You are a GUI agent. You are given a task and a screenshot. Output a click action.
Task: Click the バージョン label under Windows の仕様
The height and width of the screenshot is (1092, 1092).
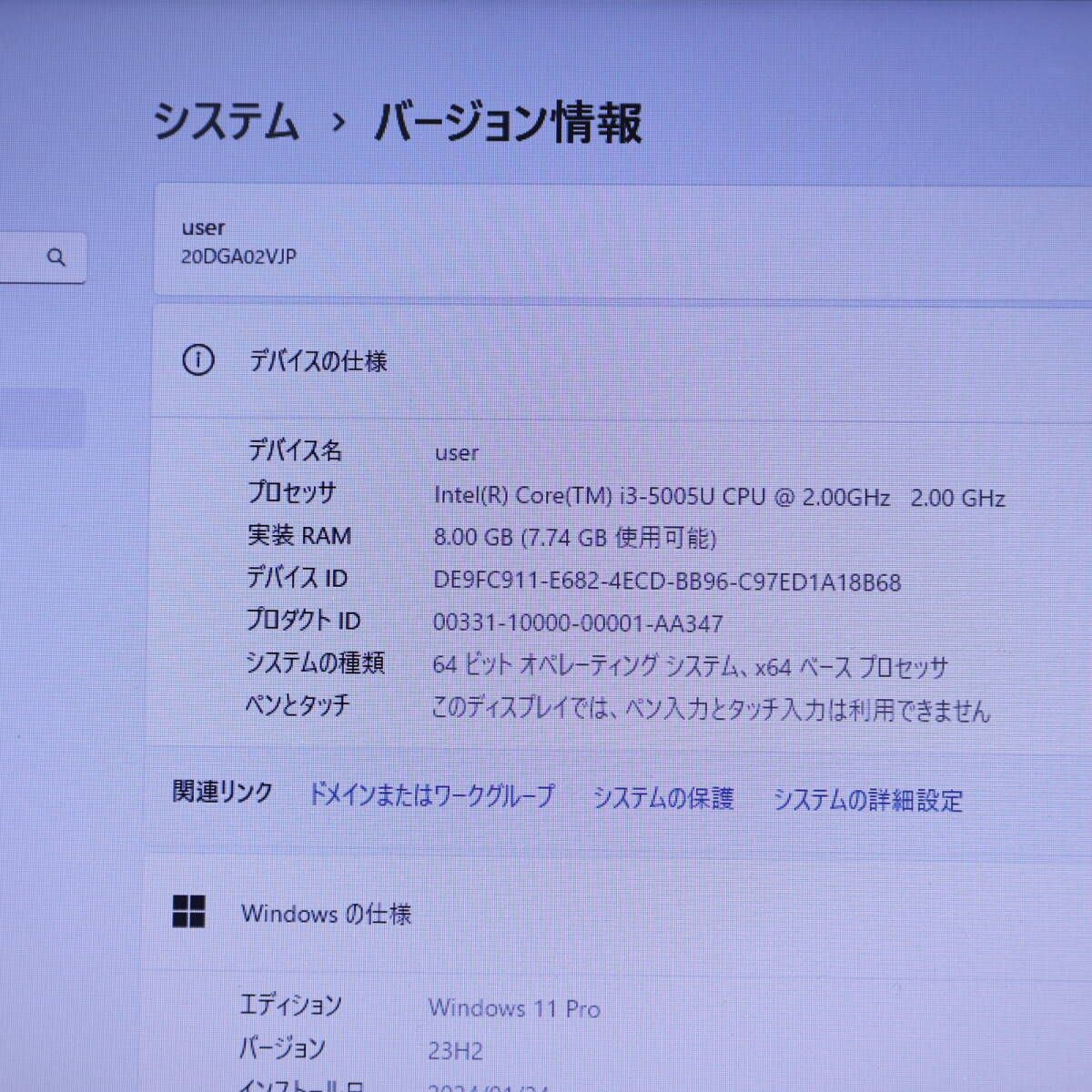(281, 1048)
